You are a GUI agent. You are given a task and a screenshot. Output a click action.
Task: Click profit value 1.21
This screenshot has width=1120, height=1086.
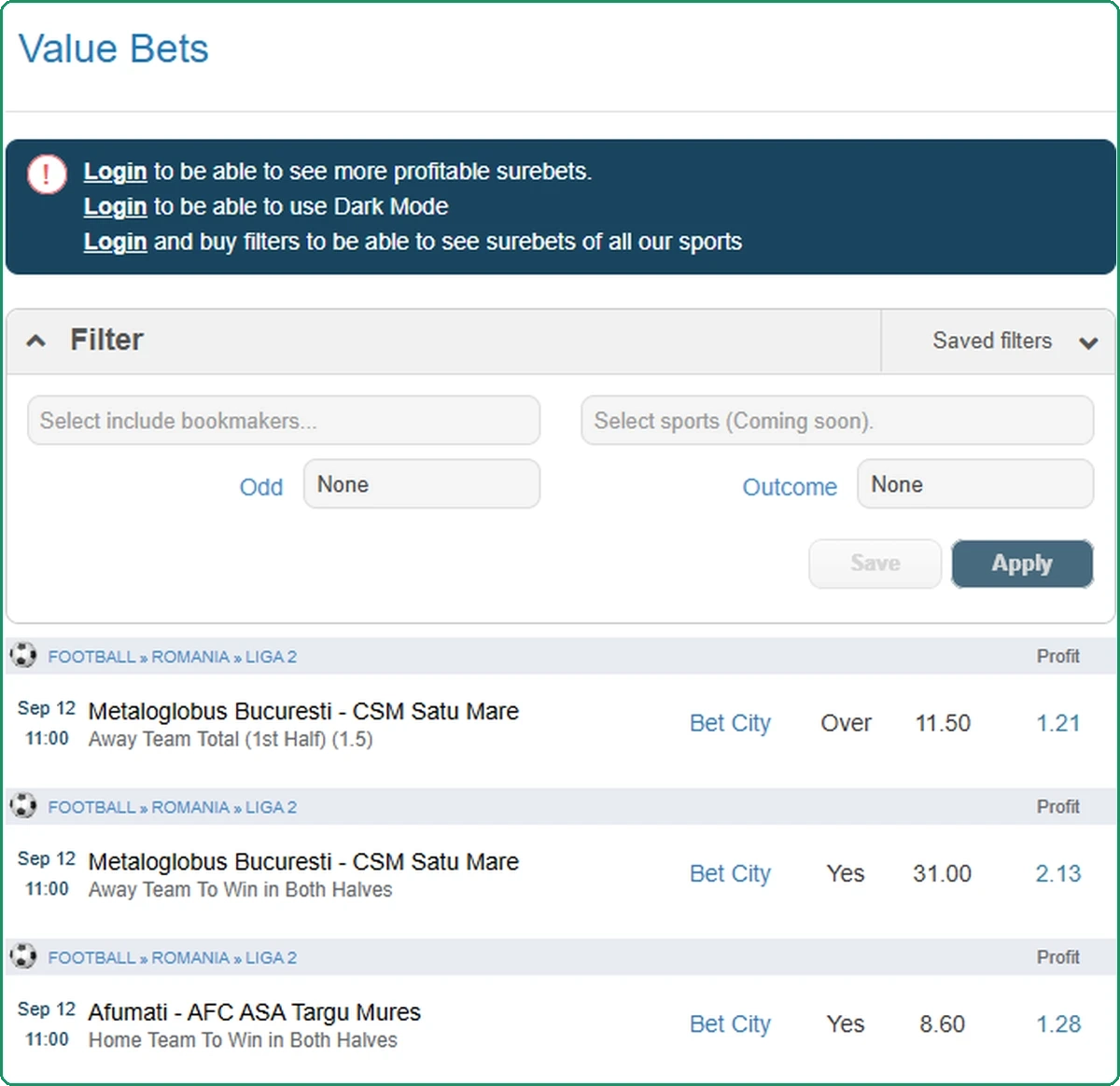1058,723
